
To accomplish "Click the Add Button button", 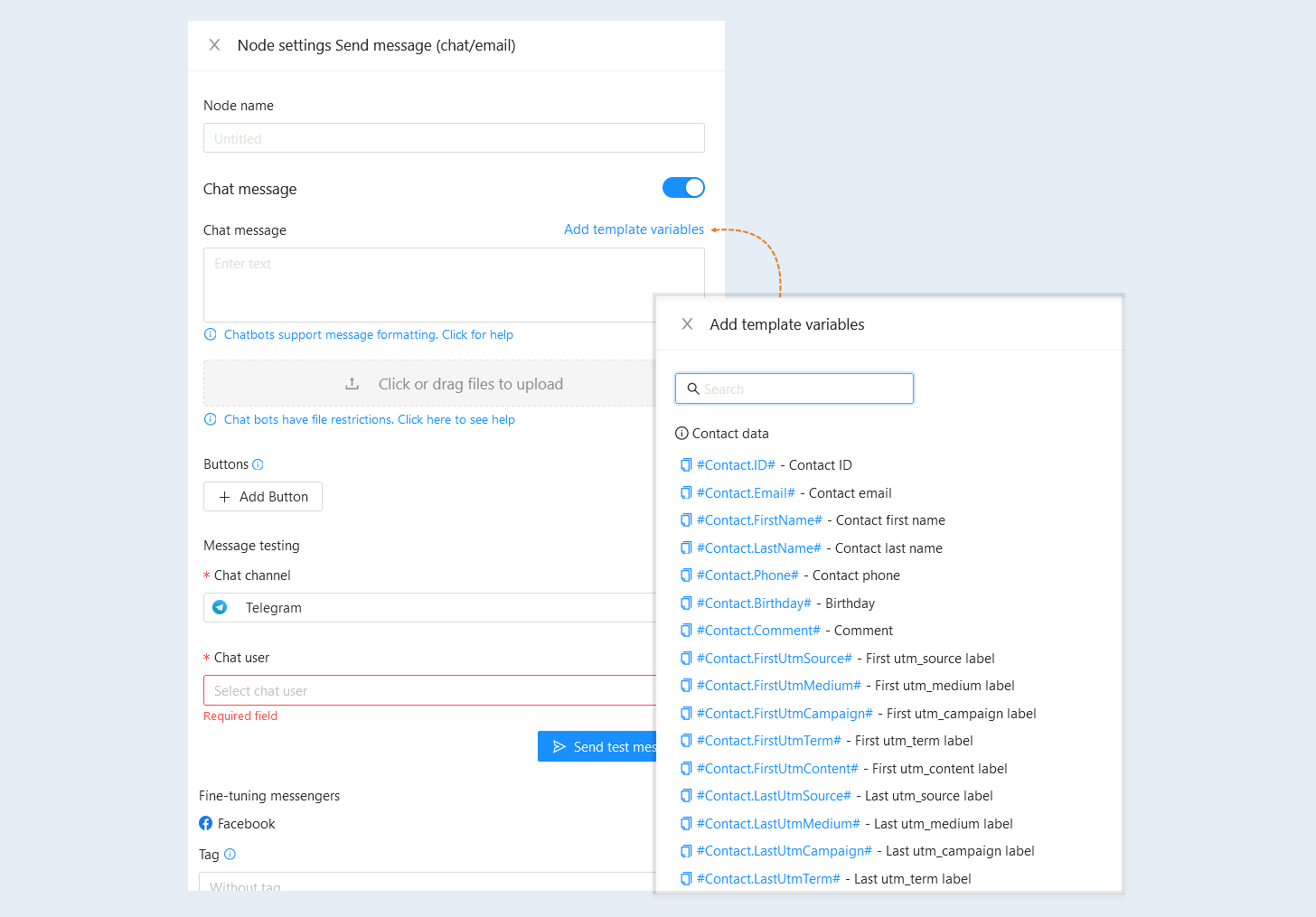I will pyautogui.click(x=263, y=497).
